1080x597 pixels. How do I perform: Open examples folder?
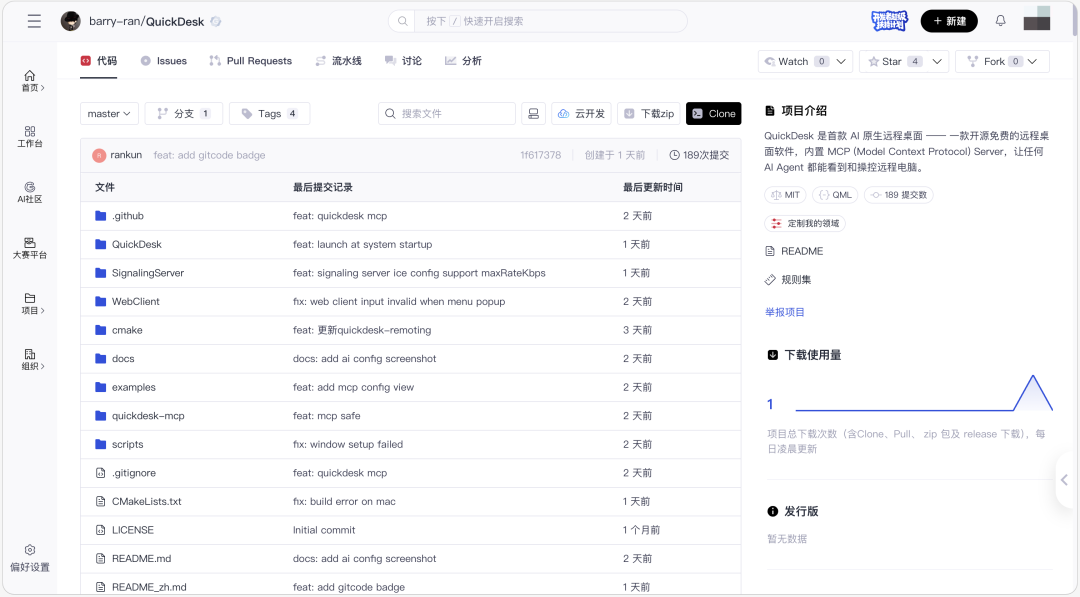pos(134,387)
